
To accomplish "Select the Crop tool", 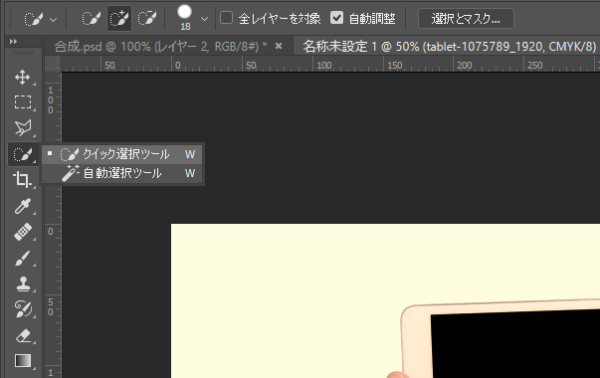I will coord(23,179).
